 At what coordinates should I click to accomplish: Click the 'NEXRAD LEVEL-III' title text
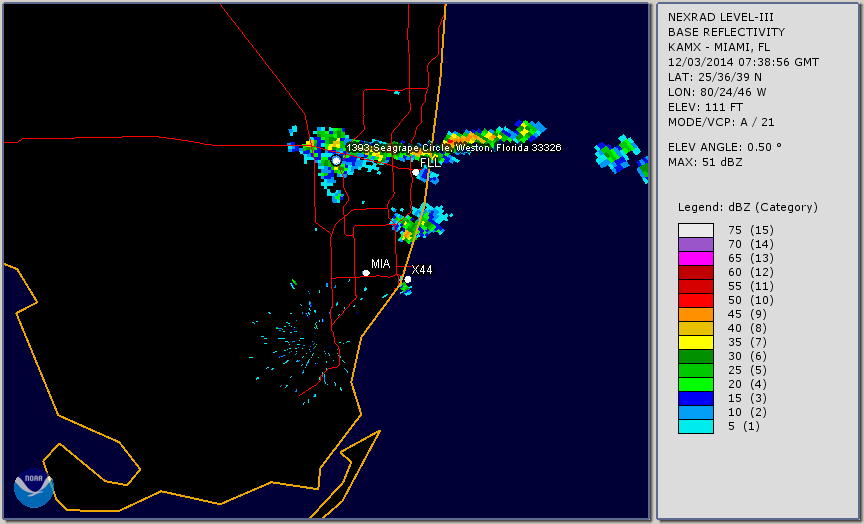[721, 18]
